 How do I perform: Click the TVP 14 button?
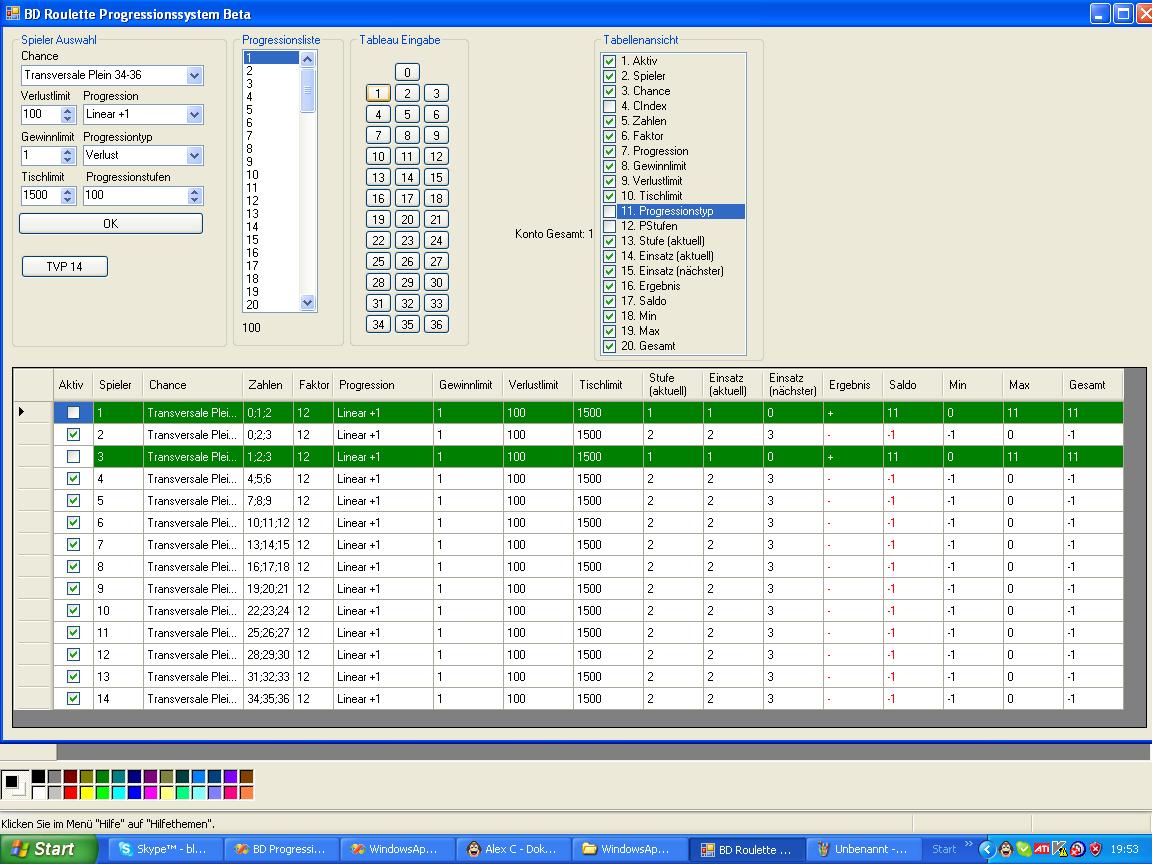point(65,266)
